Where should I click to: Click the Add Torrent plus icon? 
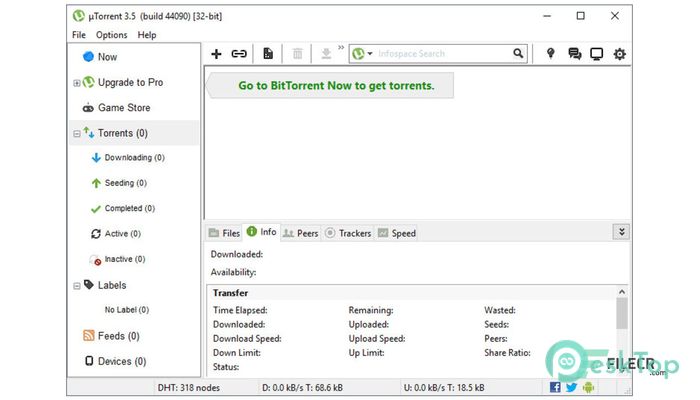click(217, 54)
